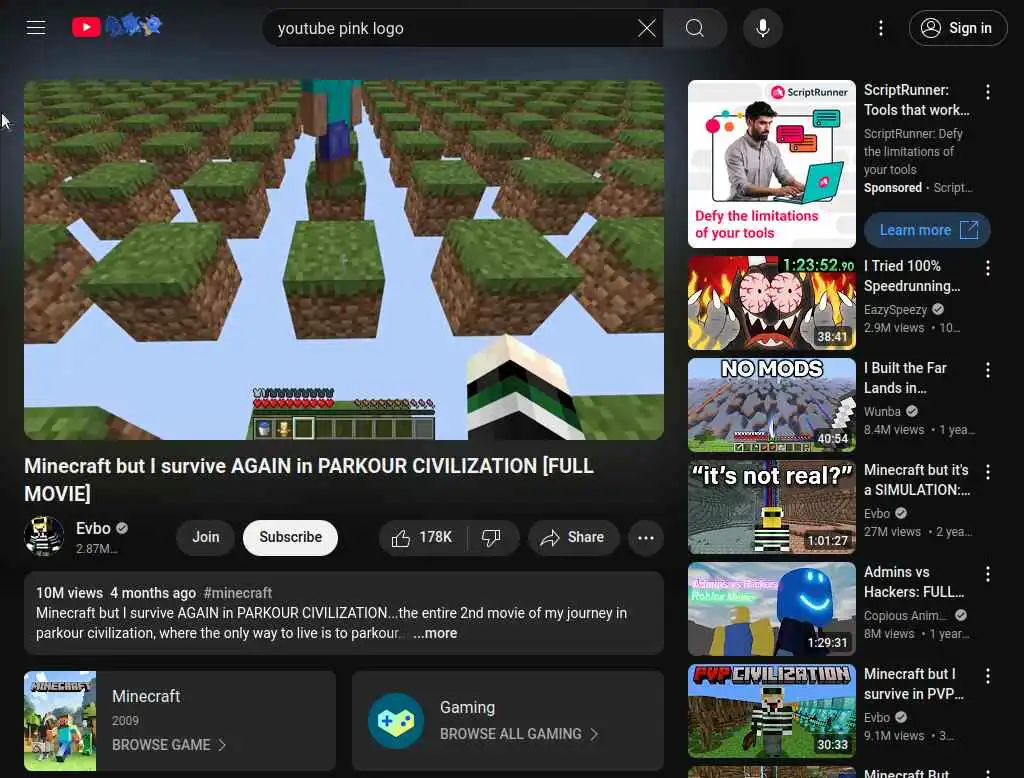
Task: Click the Gaming category title
Action: point(468,707)
